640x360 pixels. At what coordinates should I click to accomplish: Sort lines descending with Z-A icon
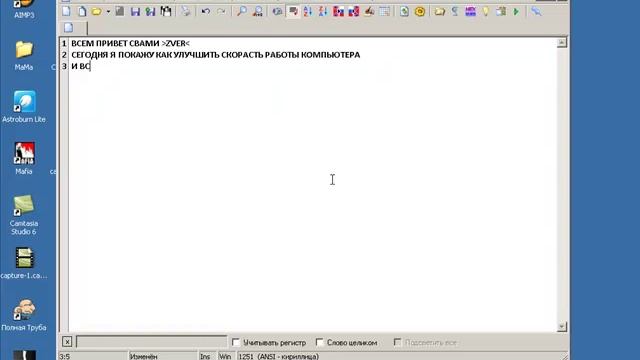[323, 11]
